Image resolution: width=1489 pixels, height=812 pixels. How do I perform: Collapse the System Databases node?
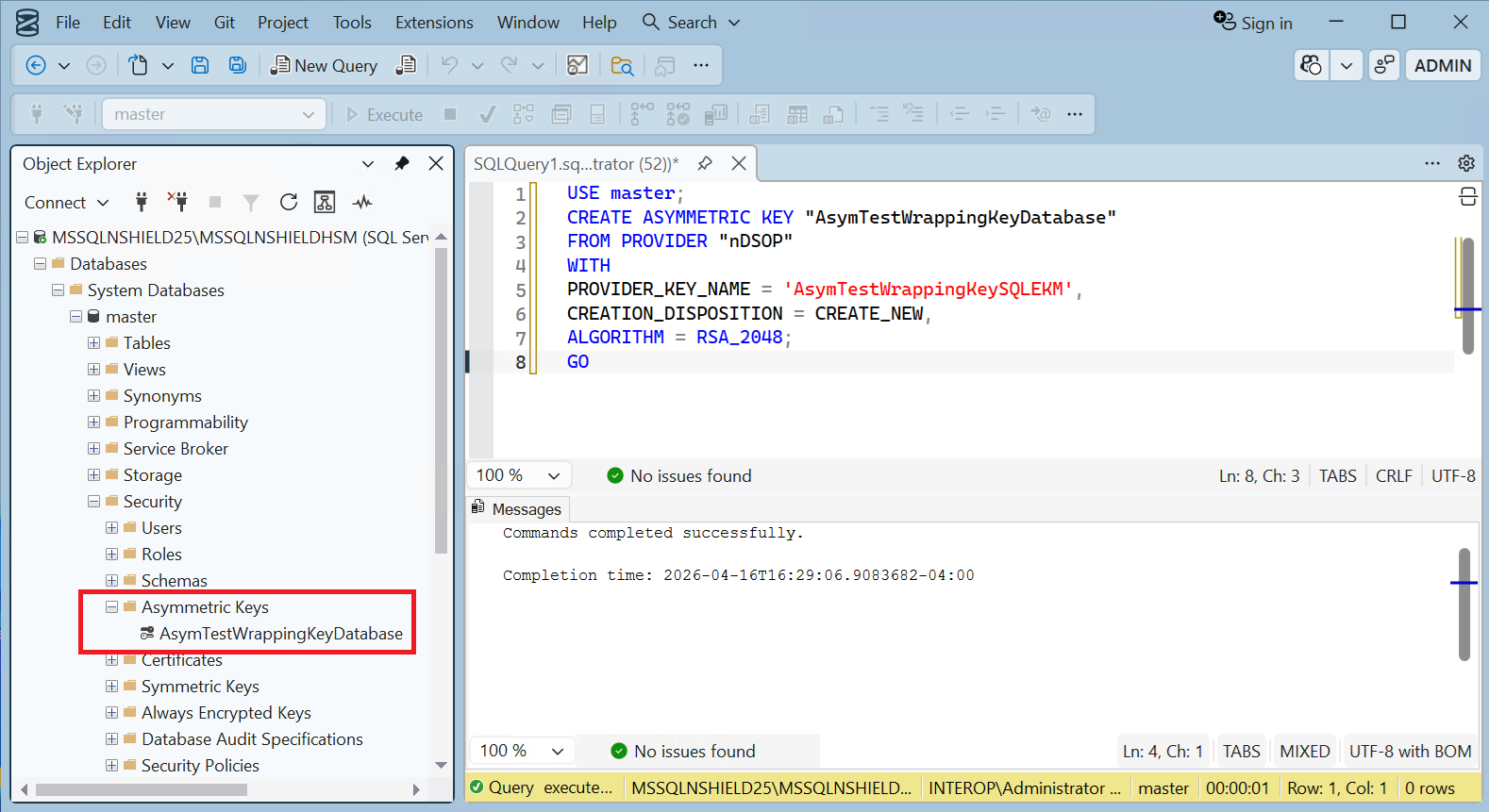pyautogui.click(x=59, y=290)
